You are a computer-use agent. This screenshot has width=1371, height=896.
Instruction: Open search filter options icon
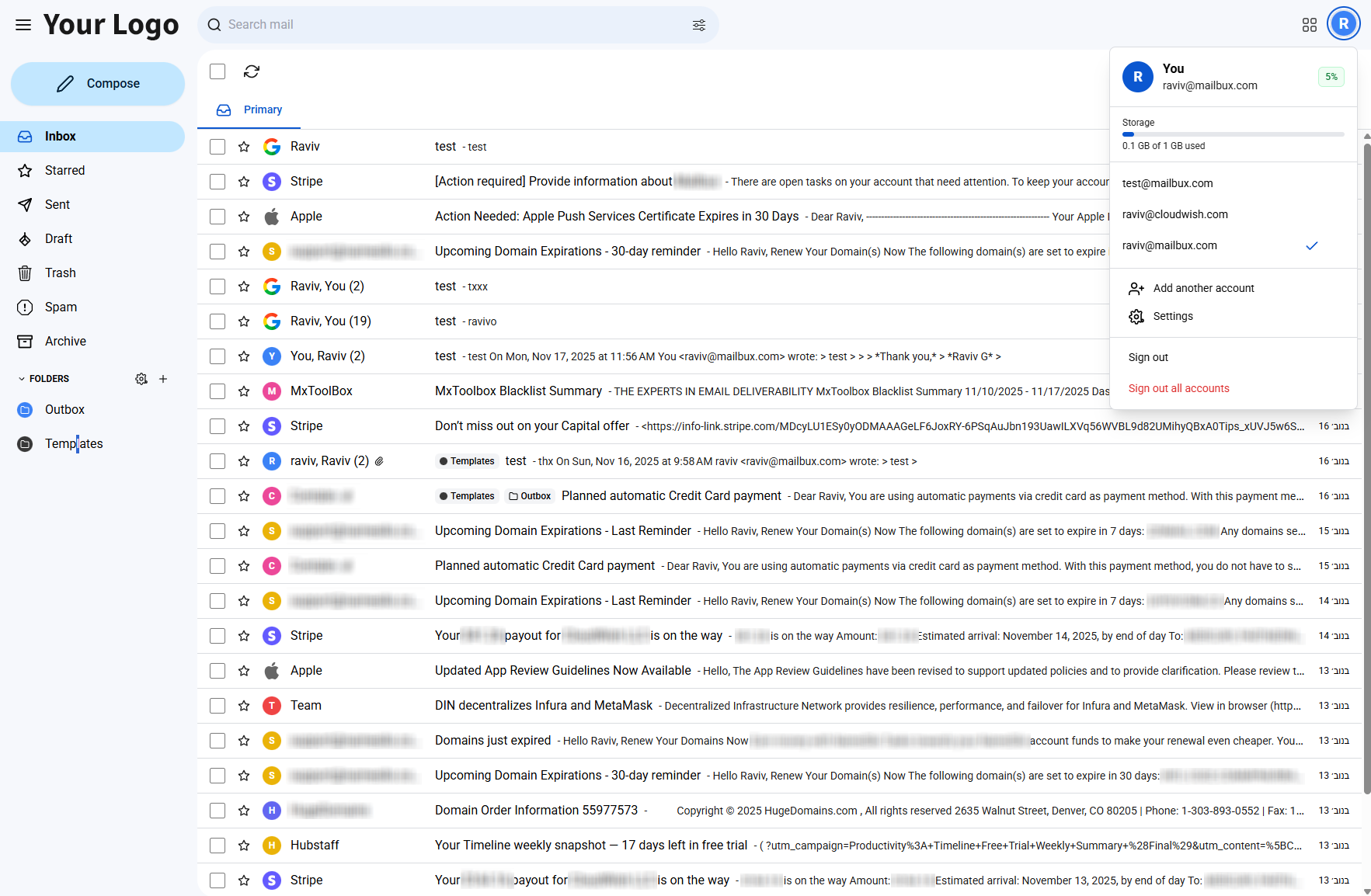(x=699, y=25)
